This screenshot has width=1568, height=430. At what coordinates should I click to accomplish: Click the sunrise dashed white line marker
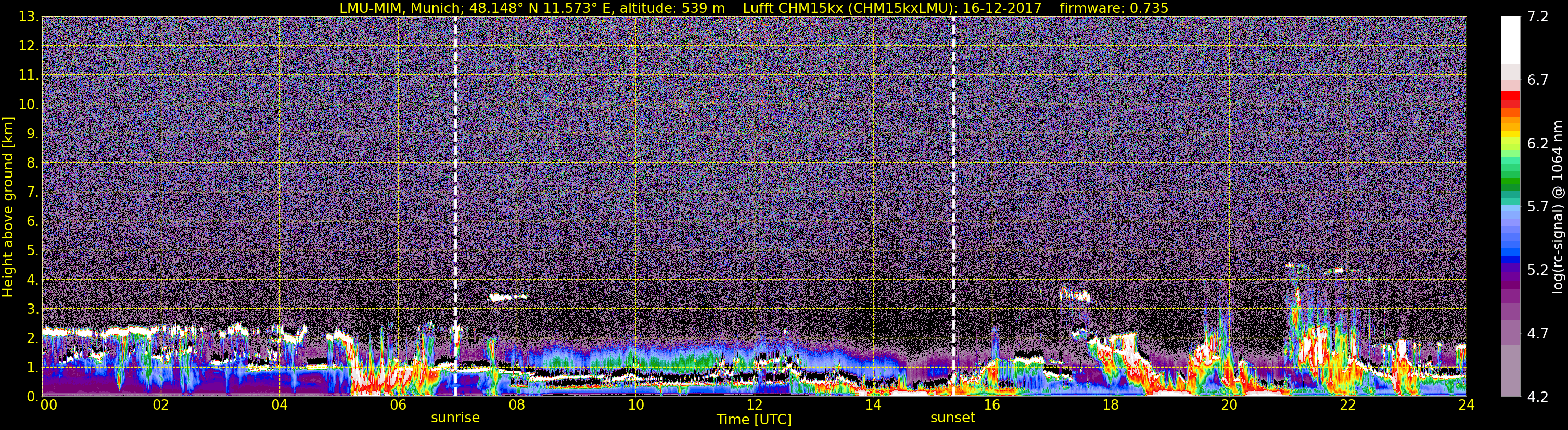pos(455,206)
